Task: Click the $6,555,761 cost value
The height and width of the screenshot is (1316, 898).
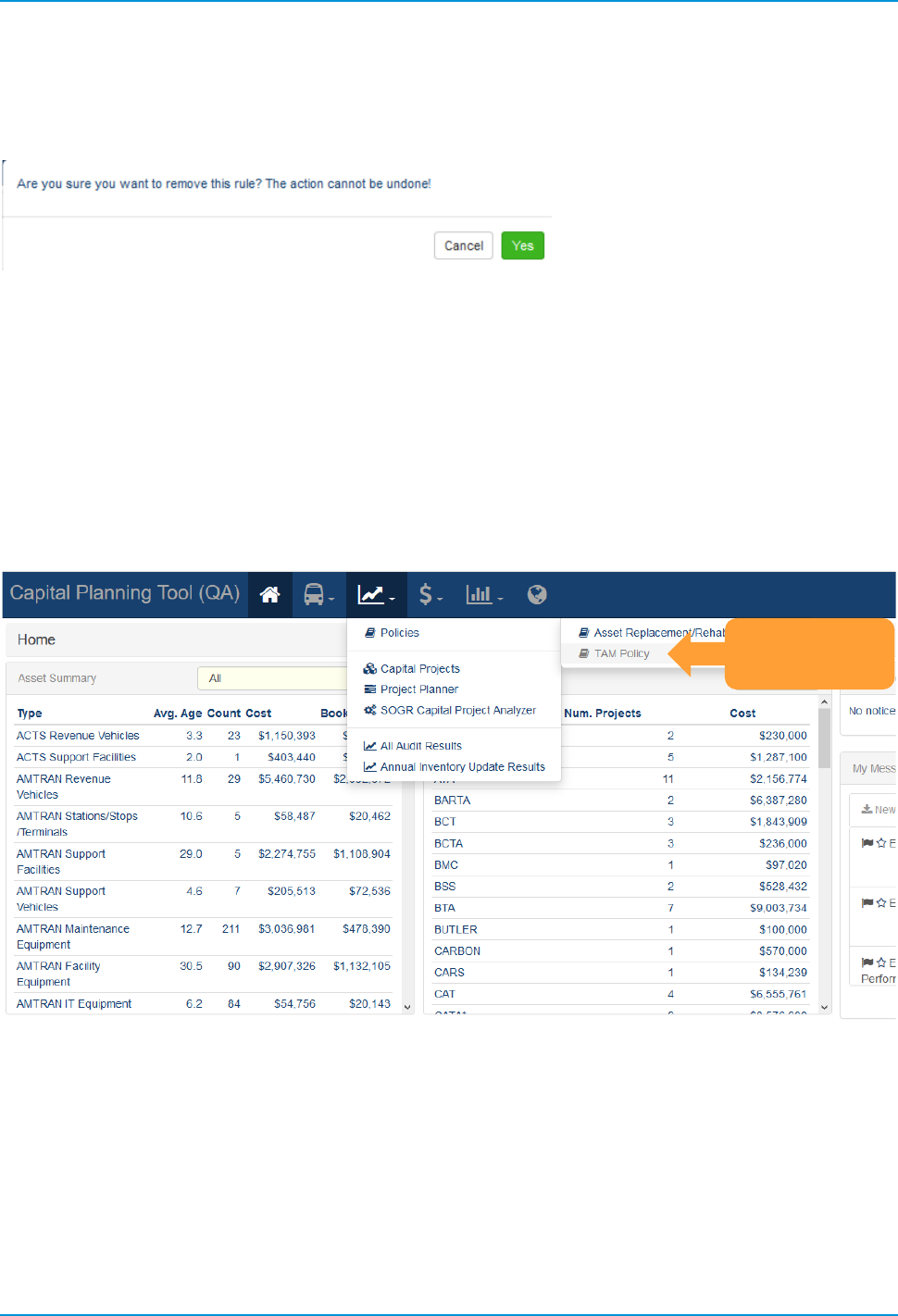Action: point(779,994)
